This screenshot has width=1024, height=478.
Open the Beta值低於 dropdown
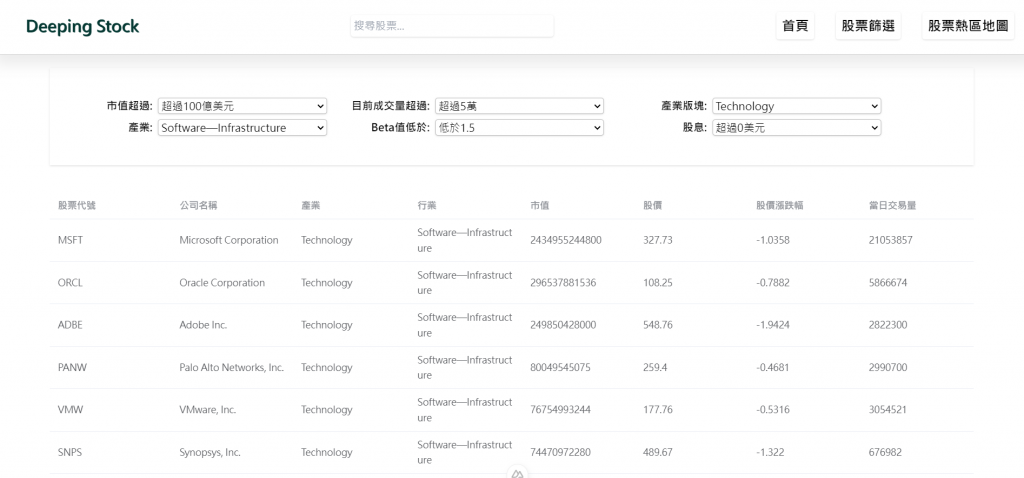point(519,128)
